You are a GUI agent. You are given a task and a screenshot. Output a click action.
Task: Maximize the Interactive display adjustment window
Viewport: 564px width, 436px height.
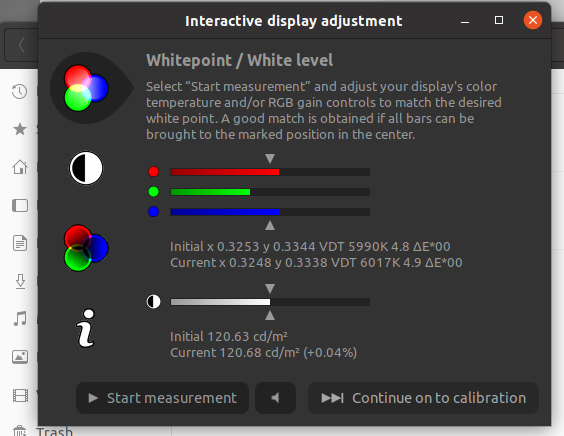(x=499, y=20)
